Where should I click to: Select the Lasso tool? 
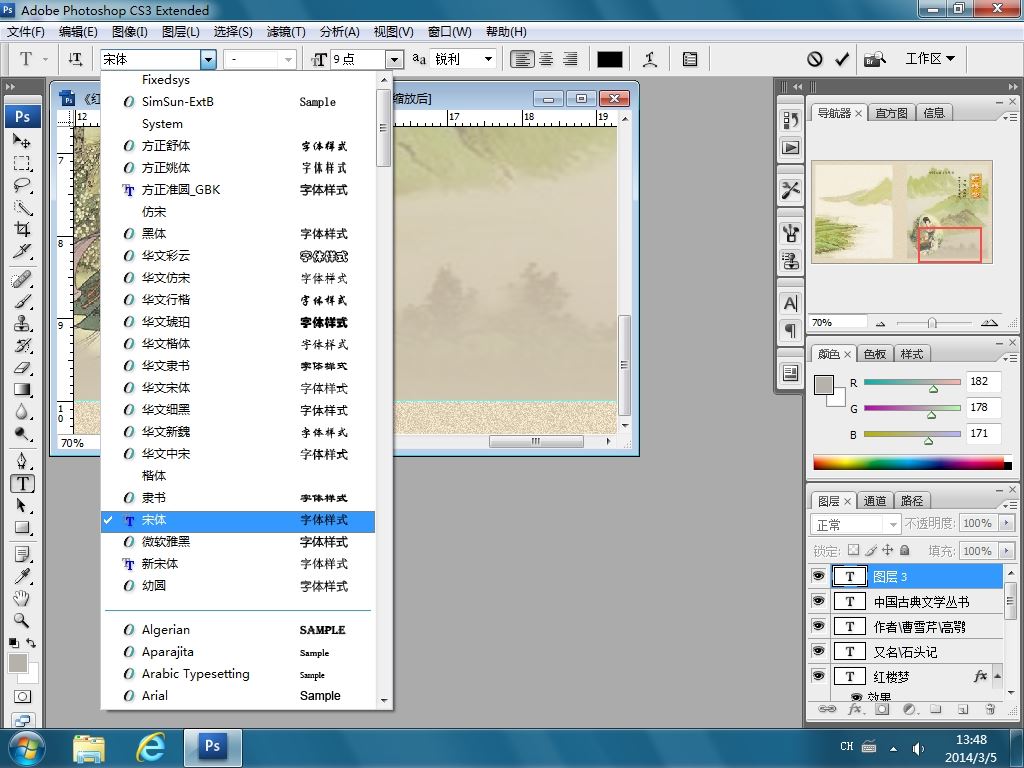[22, 185]
